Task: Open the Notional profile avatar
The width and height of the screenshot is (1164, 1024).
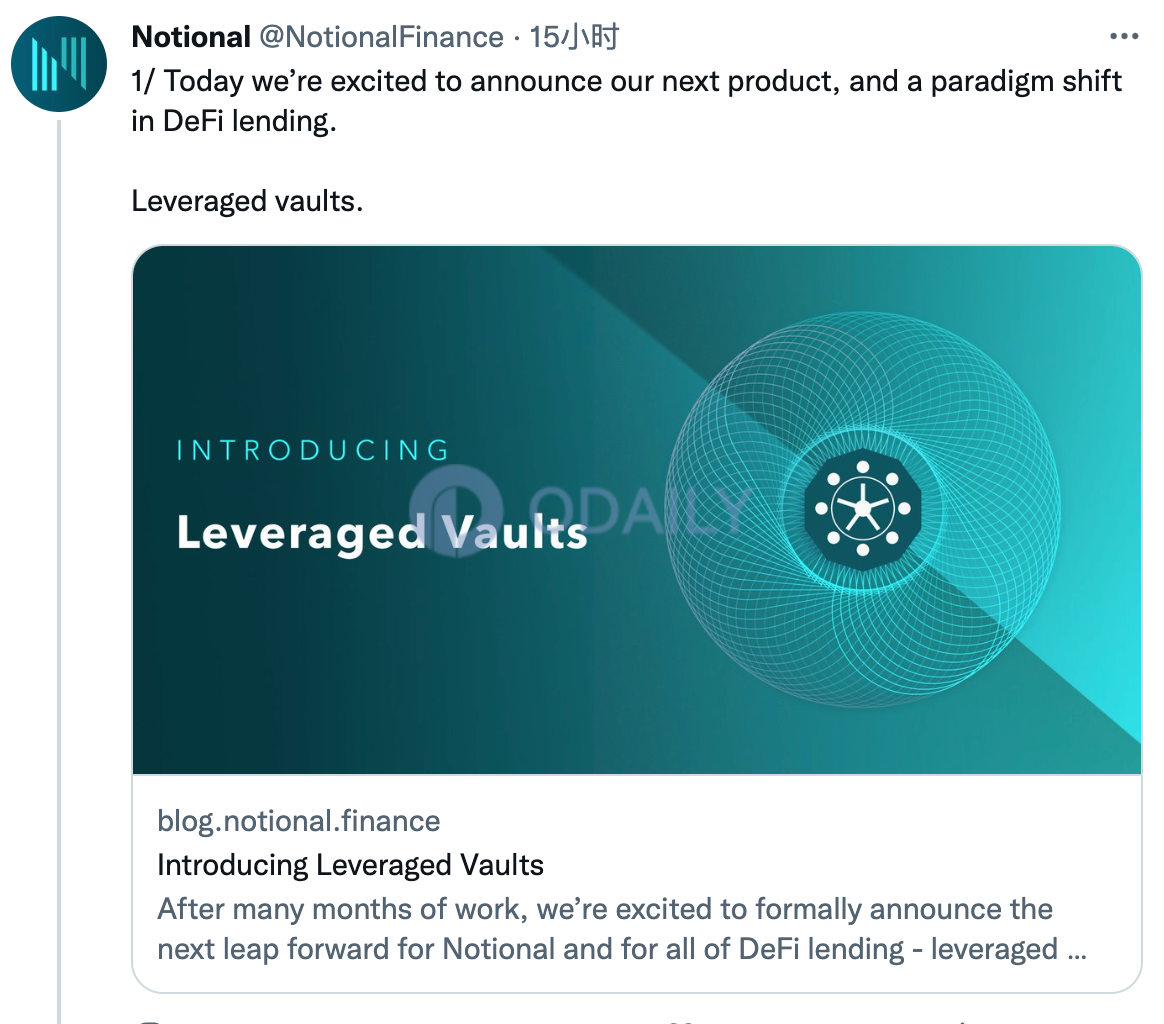Action: coord(59,64)
